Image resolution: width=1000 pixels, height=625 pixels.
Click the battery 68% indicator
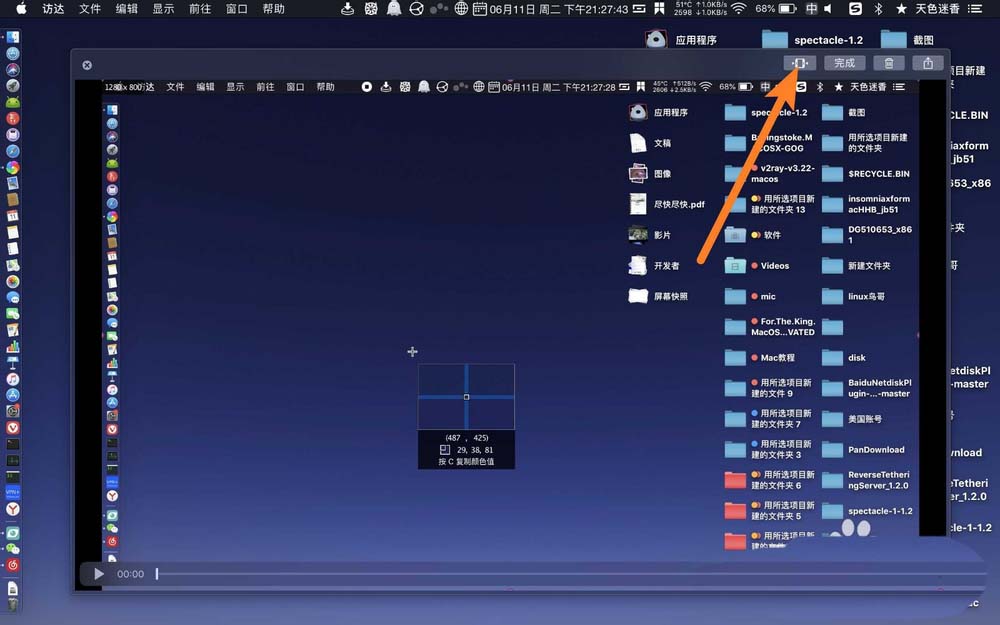tap(776, 9)
